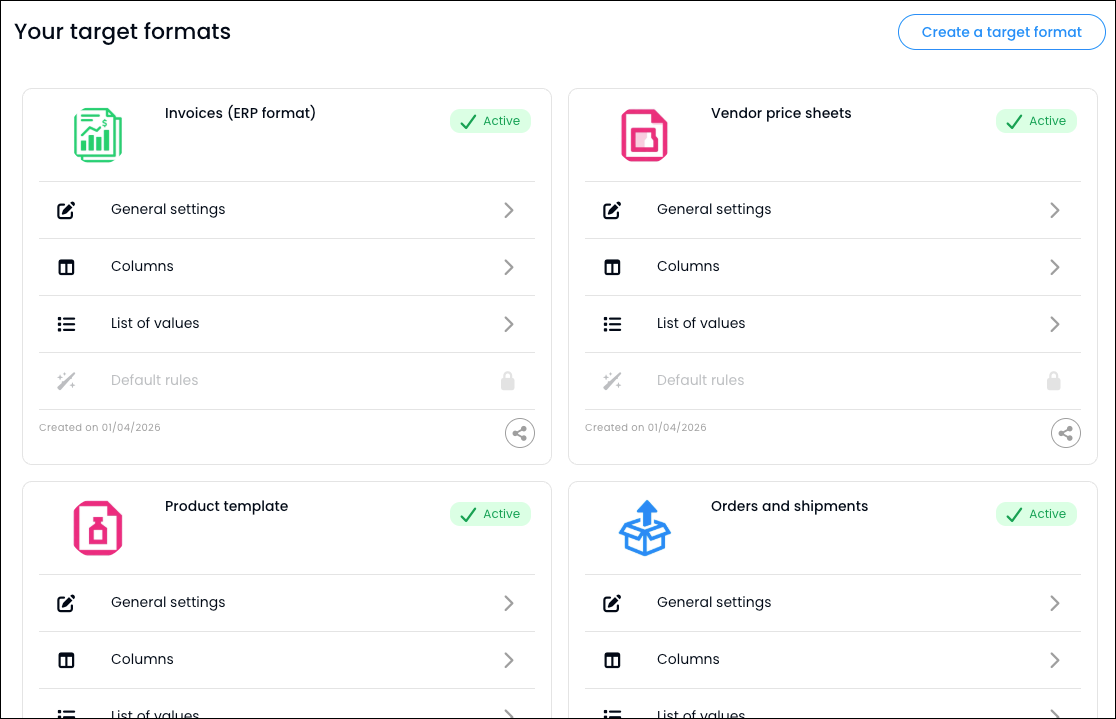Open List of values for Vendor price sheets
1116x719 pixels.
(701, 324)
